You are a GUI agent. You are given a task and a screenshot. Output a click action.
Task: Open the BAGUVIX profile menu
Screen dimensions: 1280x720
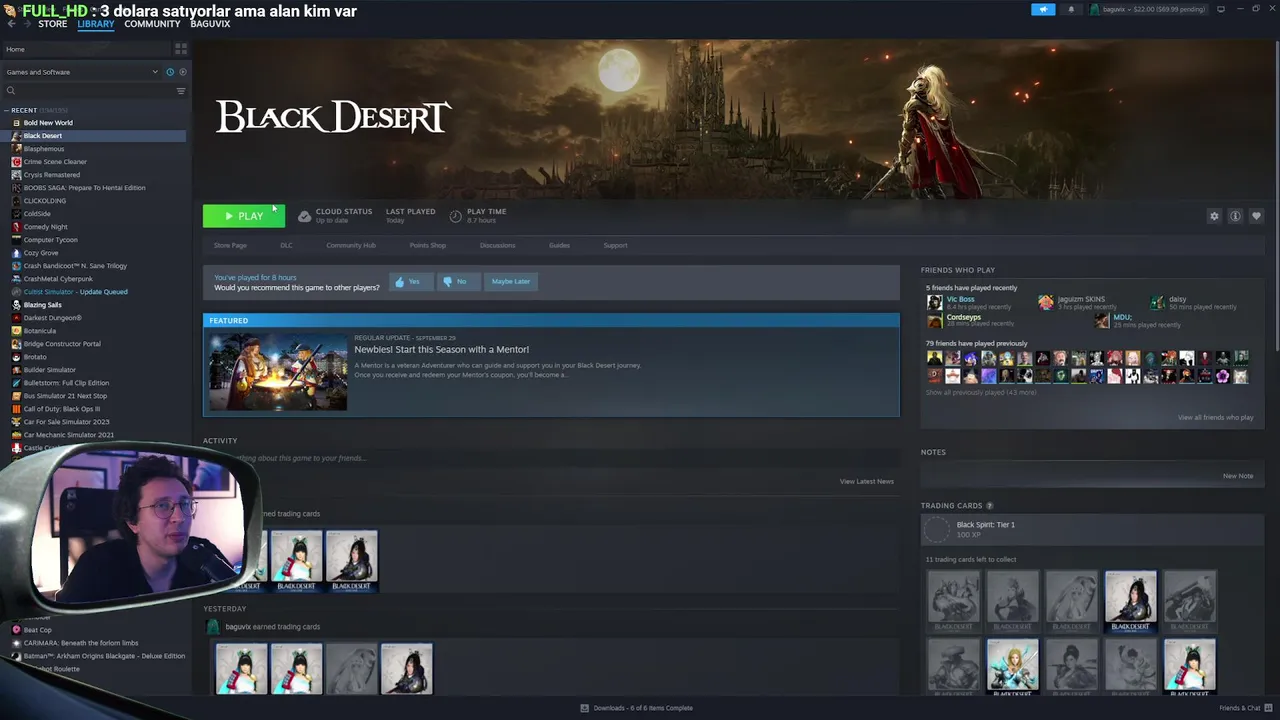tap(210, 24)
